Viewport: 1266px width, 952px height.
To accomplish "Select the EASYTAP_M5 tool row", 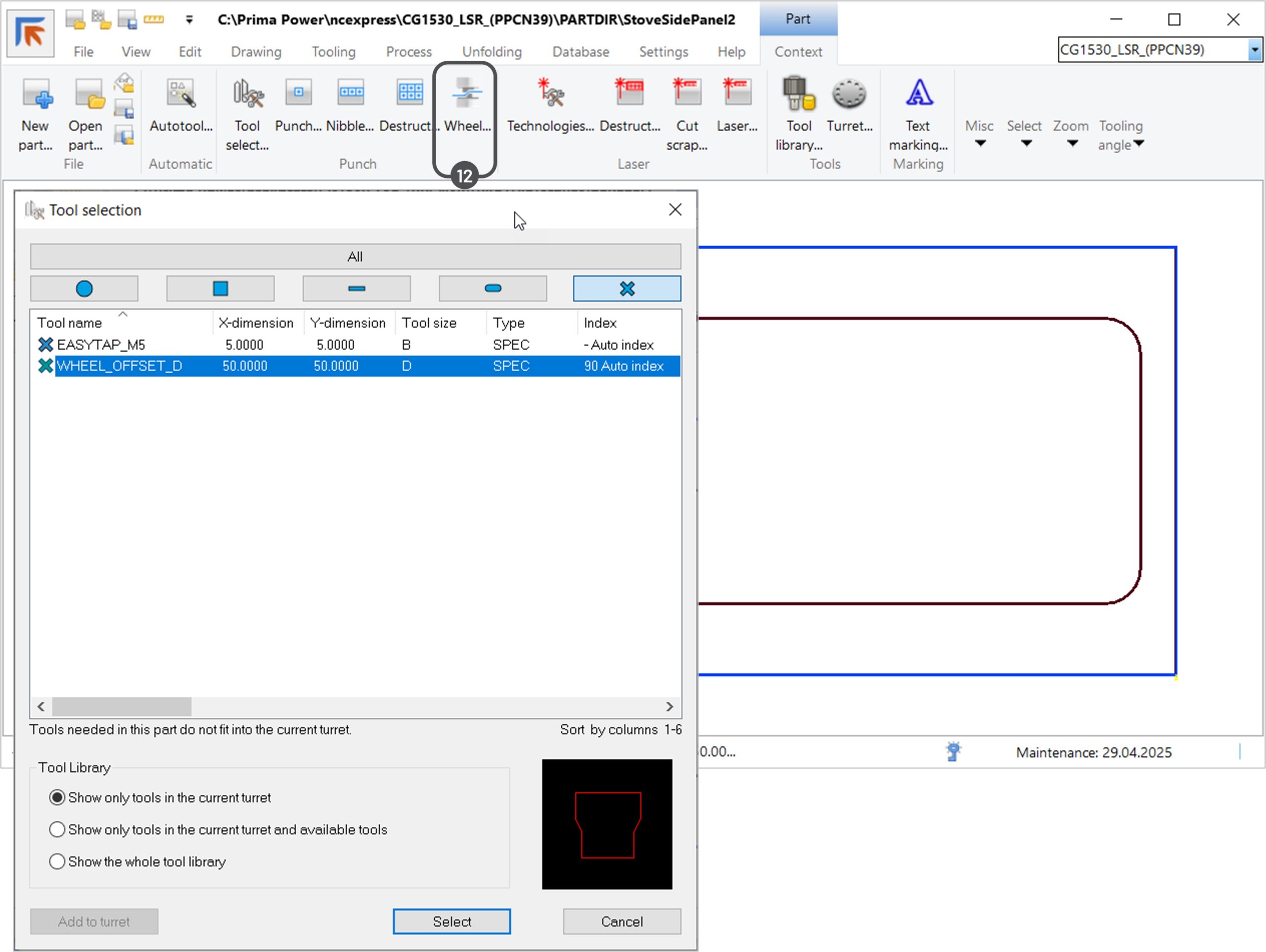I will (x=357, y=345).
